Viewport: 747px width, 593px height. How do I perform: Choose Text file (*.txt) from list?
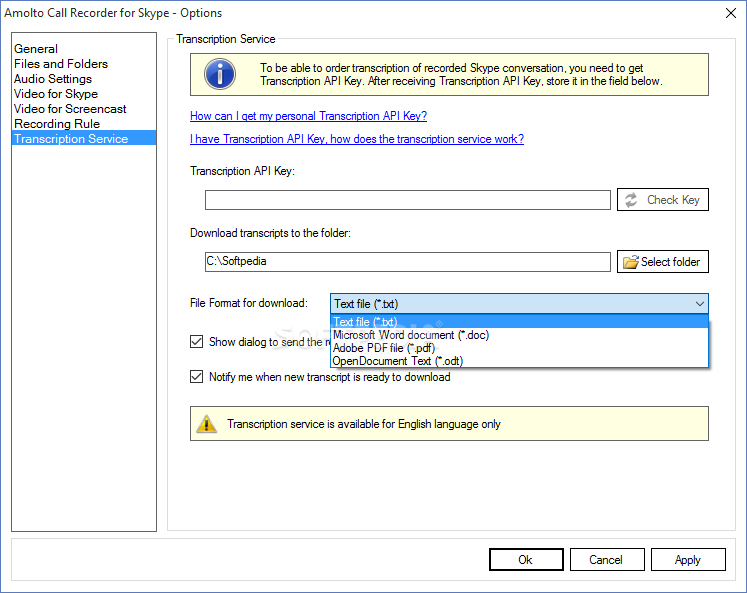click(519, 322)
